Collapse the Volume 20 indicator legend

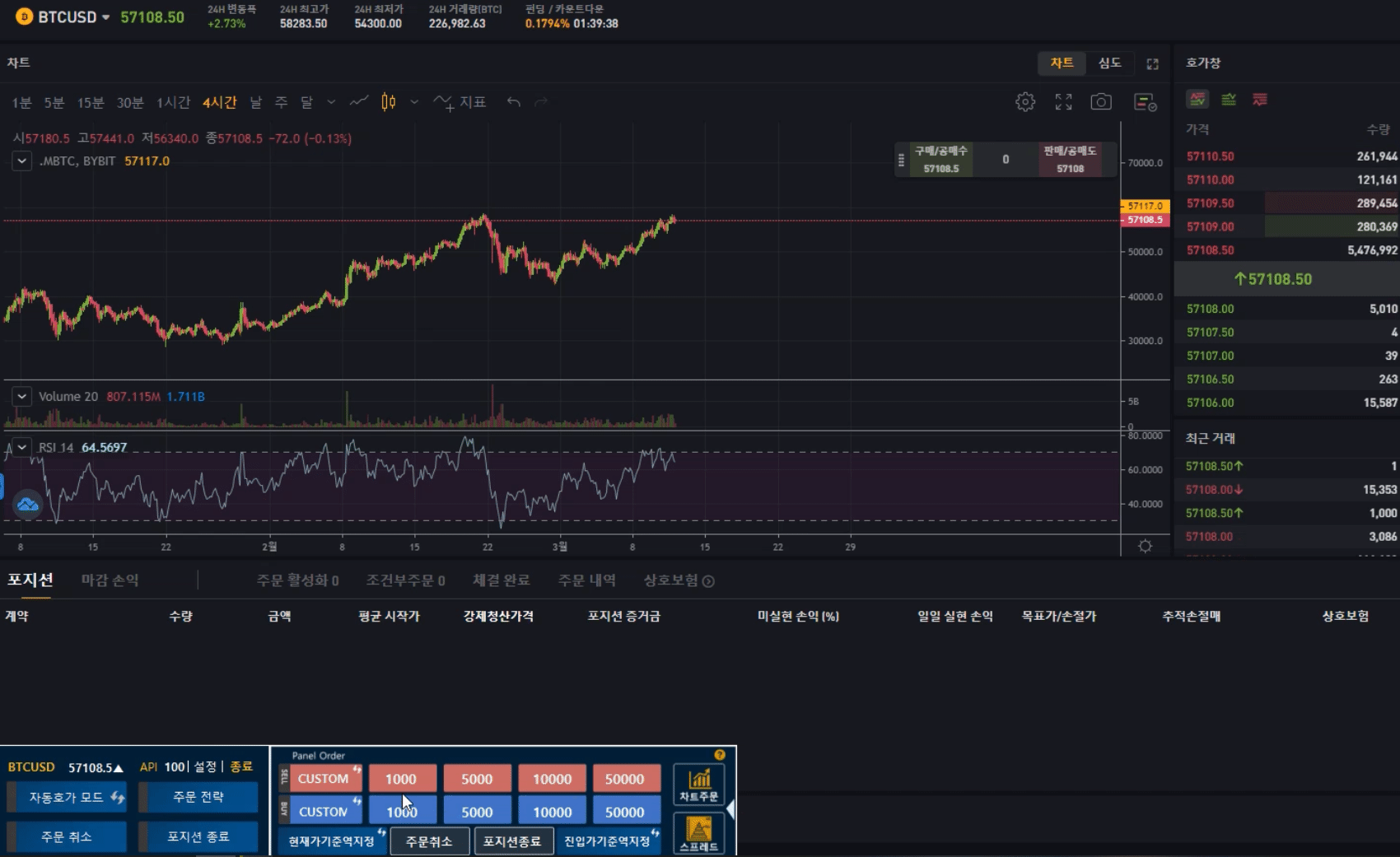(22, 396)
